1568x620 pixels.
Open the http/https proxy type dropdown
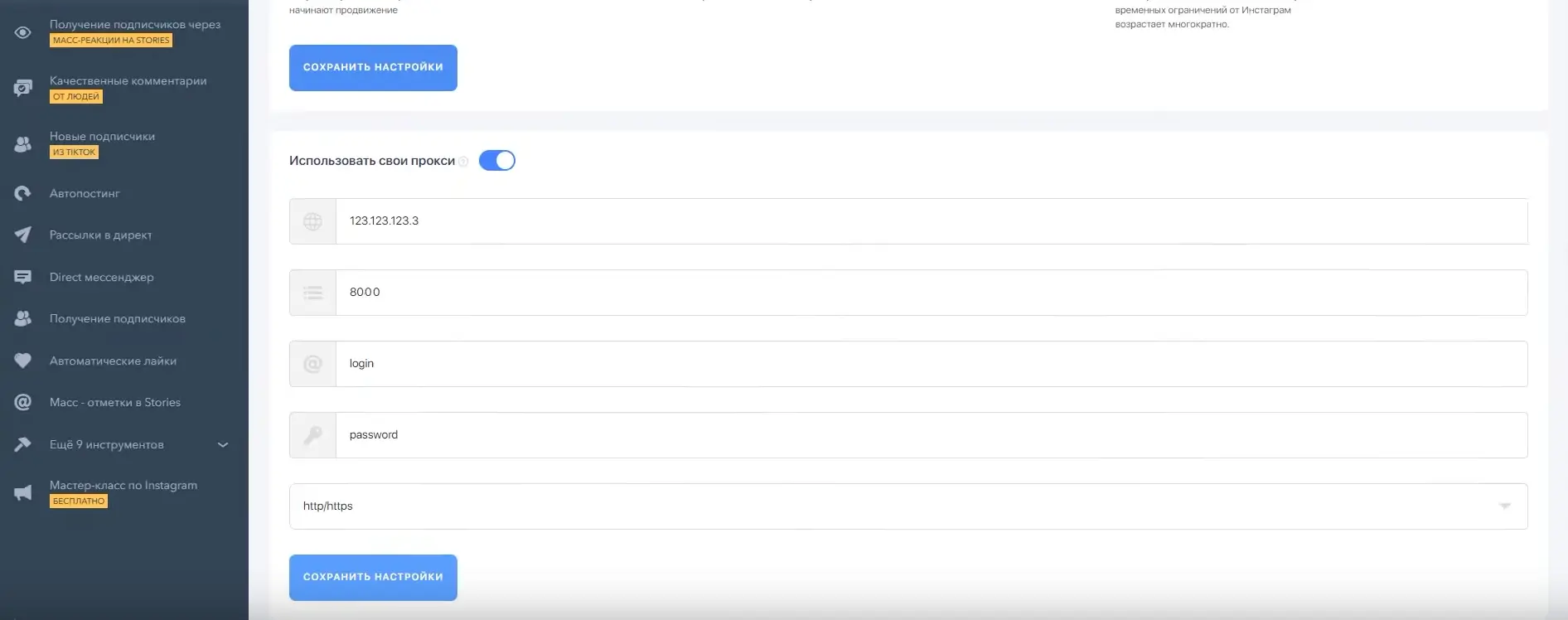(907, 506)
